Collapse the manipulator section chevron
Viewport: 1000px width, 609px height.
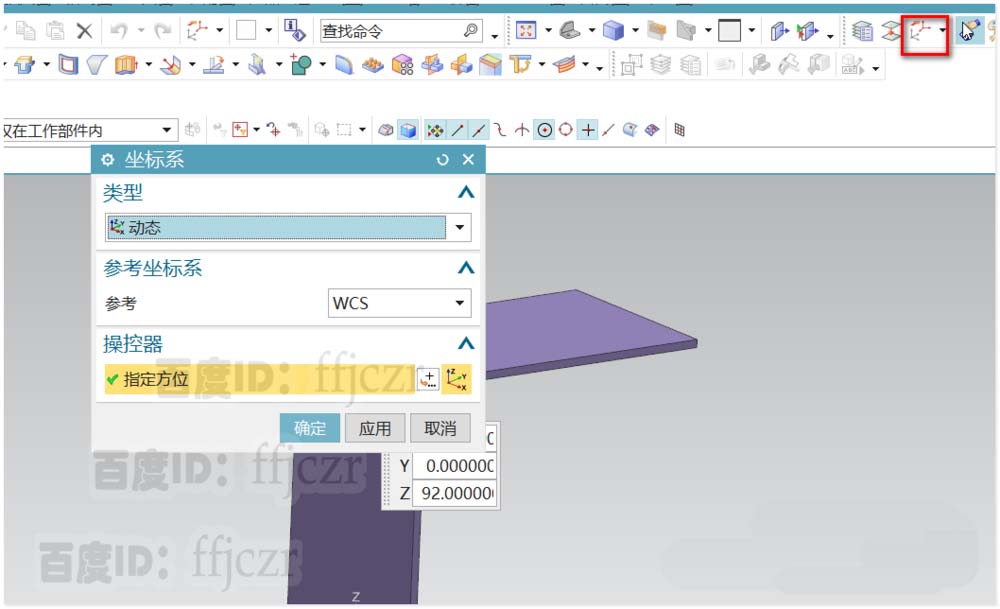(x=466, y=343)
